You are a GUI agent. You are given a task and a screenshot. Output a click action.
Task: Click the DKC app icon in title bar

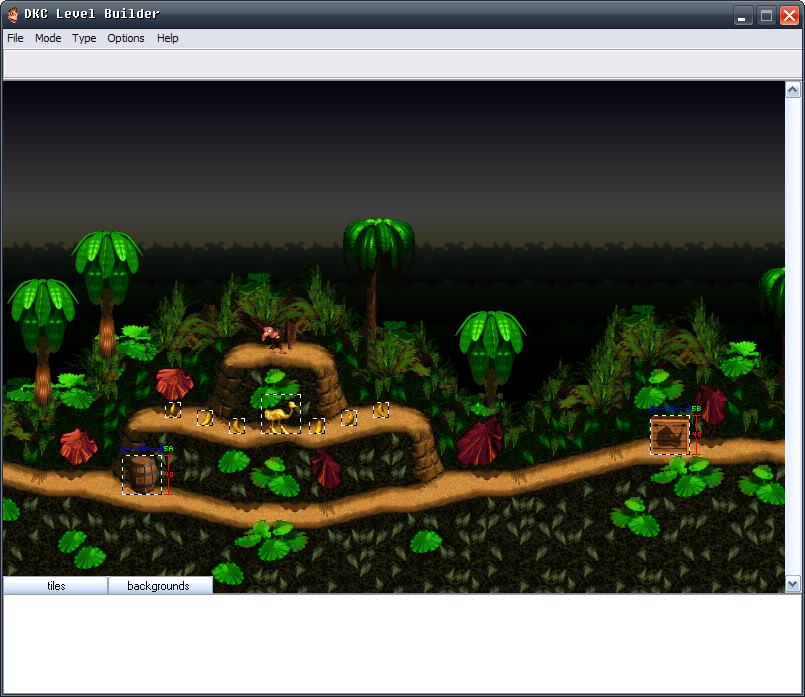[x=13, y=14]
